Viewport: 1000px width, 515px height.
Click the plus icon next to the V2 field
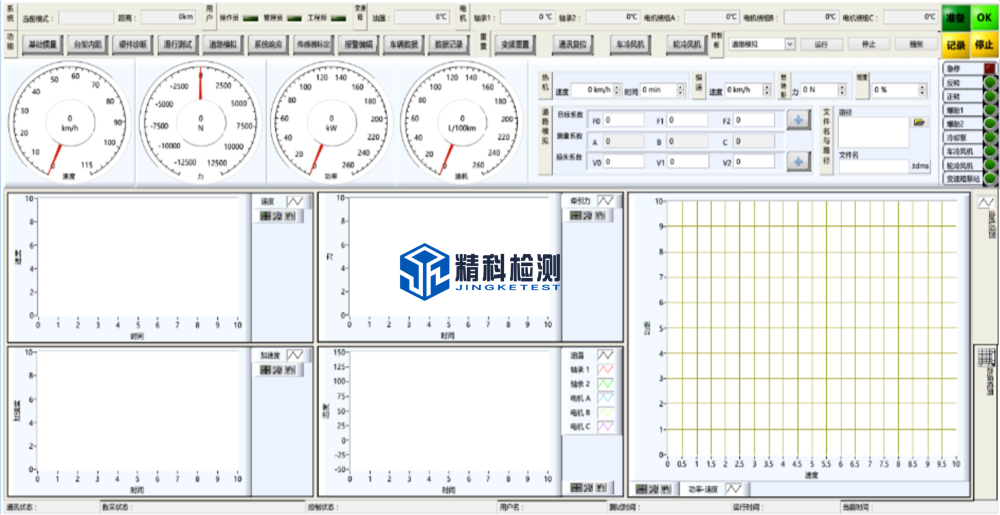(798, 161)
